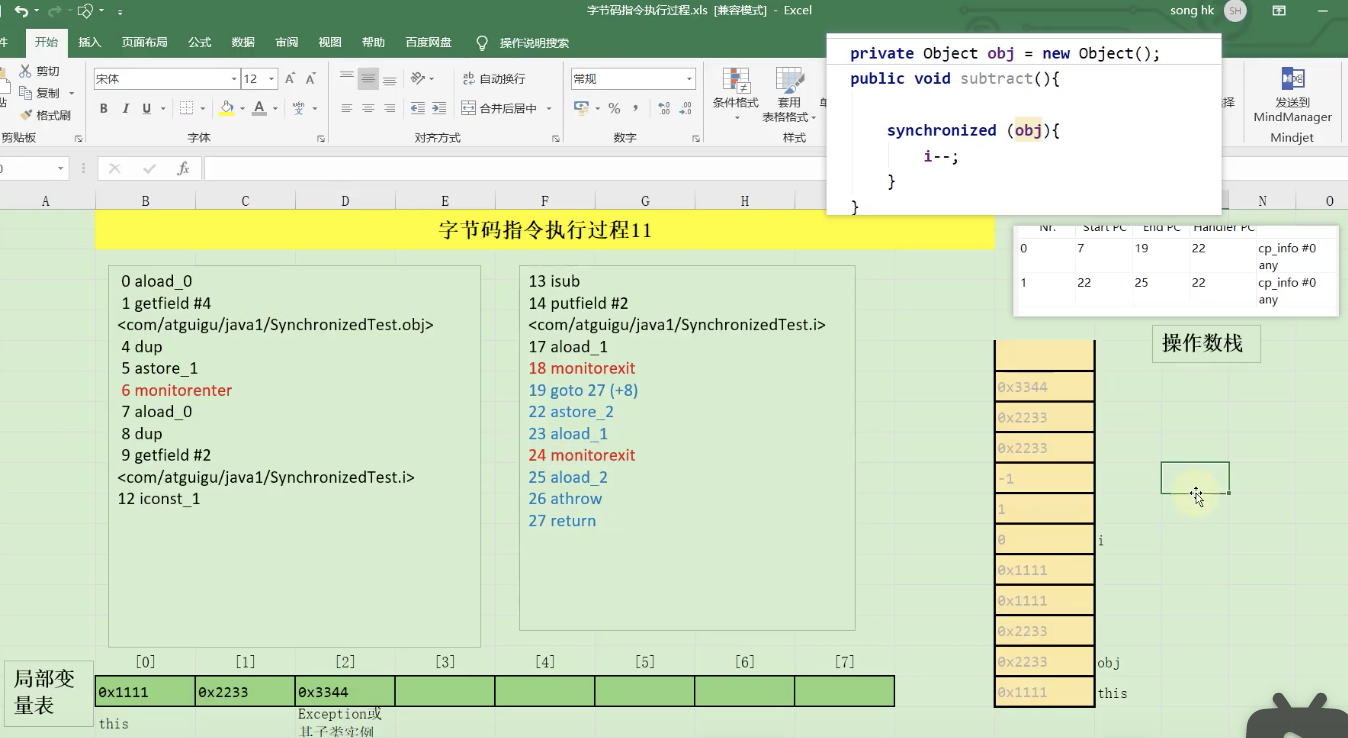The height and width of the screenshot is (738, 1348).
Task: Select middle vertical align icon
Action: click(368, 79)
